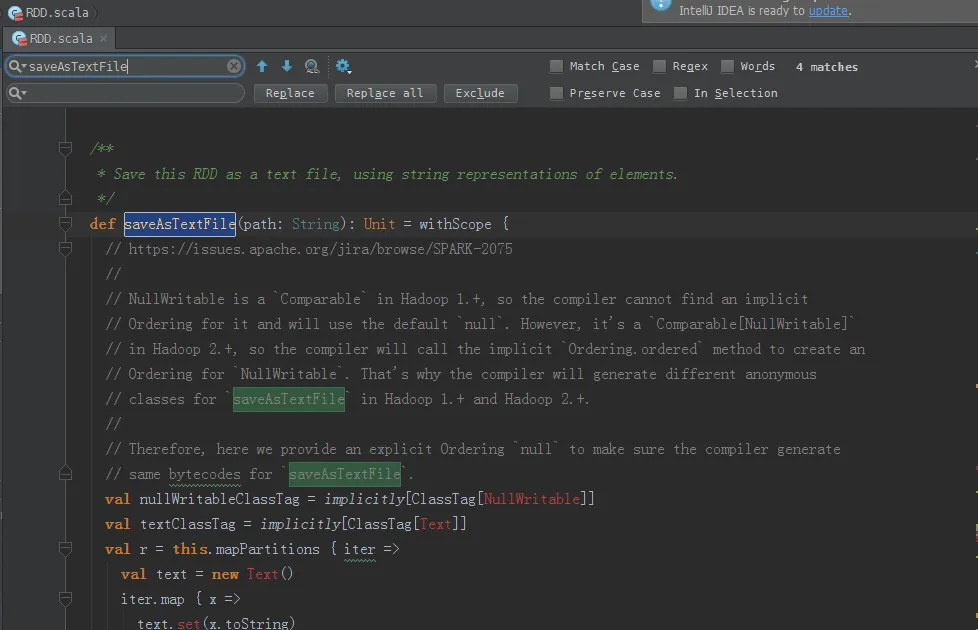Screen dimensions: 978x630
Task: Follow the update link in the notification
Action: pos(828,11)
